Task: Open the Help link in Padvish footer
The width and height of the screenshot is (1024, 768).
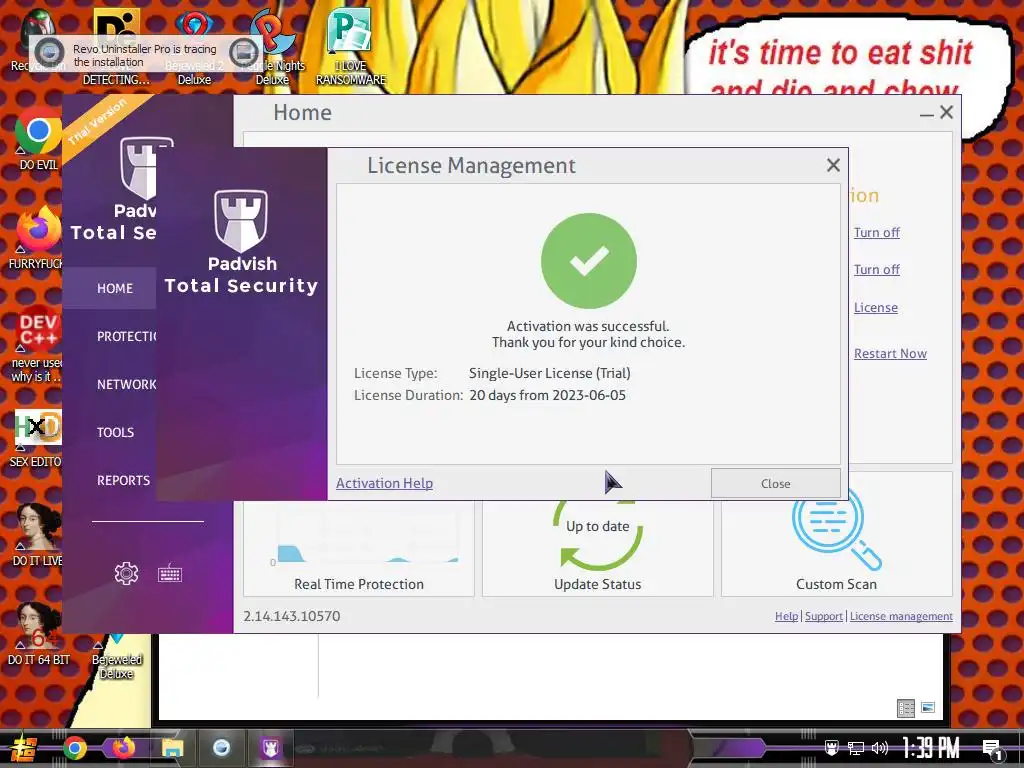Action: point(786,616)
